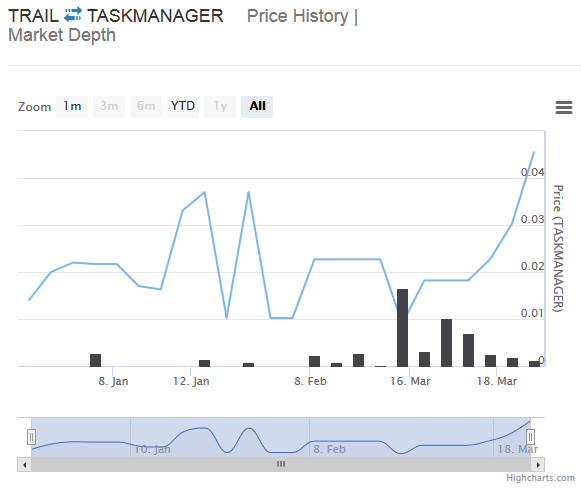This screenshot has width=581, height=489.
Task: Click the horizontal scrollbar thumb grip
Action: coord(281,464)
